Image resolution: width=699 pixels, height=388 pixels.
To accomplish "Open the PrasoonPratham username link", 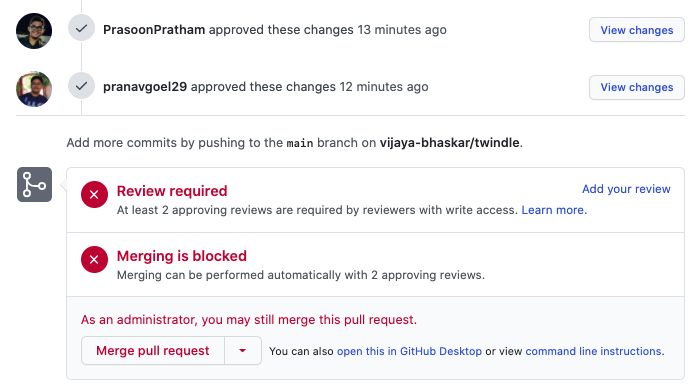I will pyautogui.click(x=154, y=30).
